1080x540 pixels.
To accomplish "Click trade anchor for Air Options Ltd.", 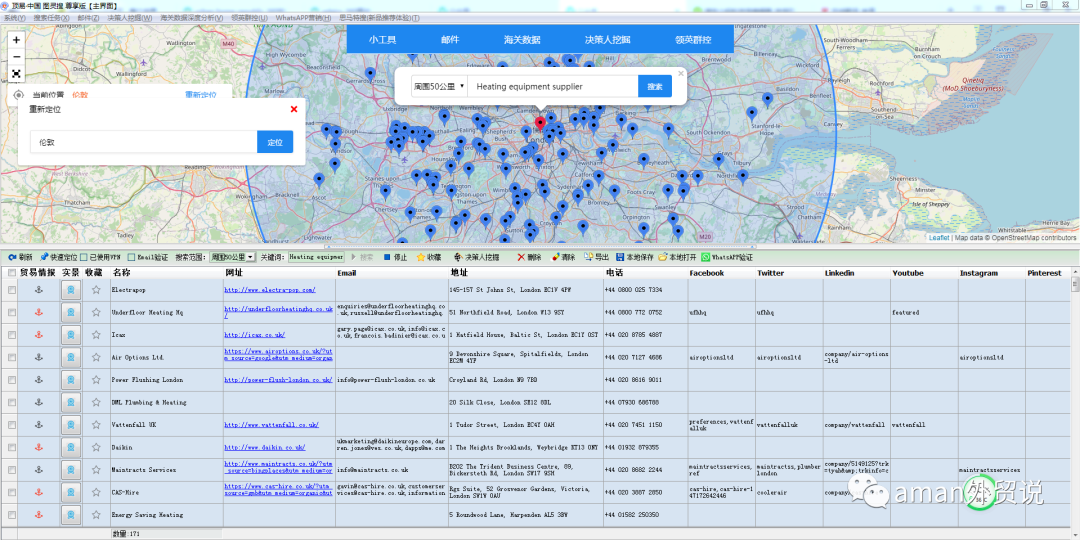I will coord(39,357).
